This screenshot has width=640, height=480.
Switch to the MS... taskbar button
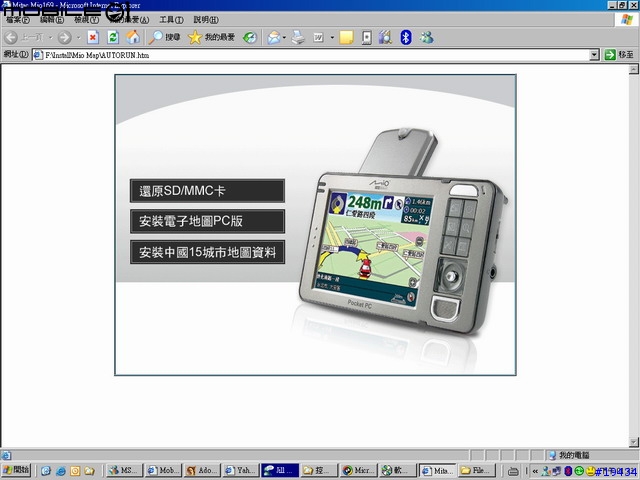(x=124, y=471)
